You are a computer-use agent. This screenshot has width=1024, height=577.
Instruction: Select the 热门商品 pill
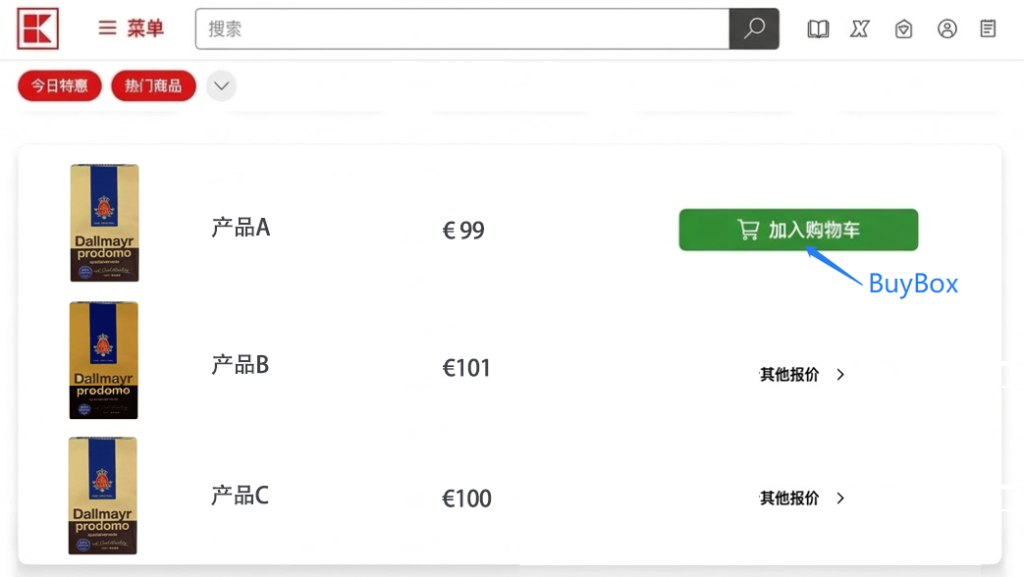pyautogui.click(x=153, y=86)
